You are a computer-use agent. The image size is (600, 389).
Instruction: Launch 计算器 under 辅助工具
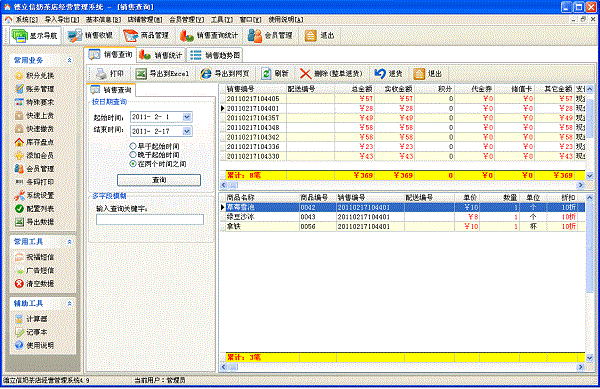coord(31,319)
